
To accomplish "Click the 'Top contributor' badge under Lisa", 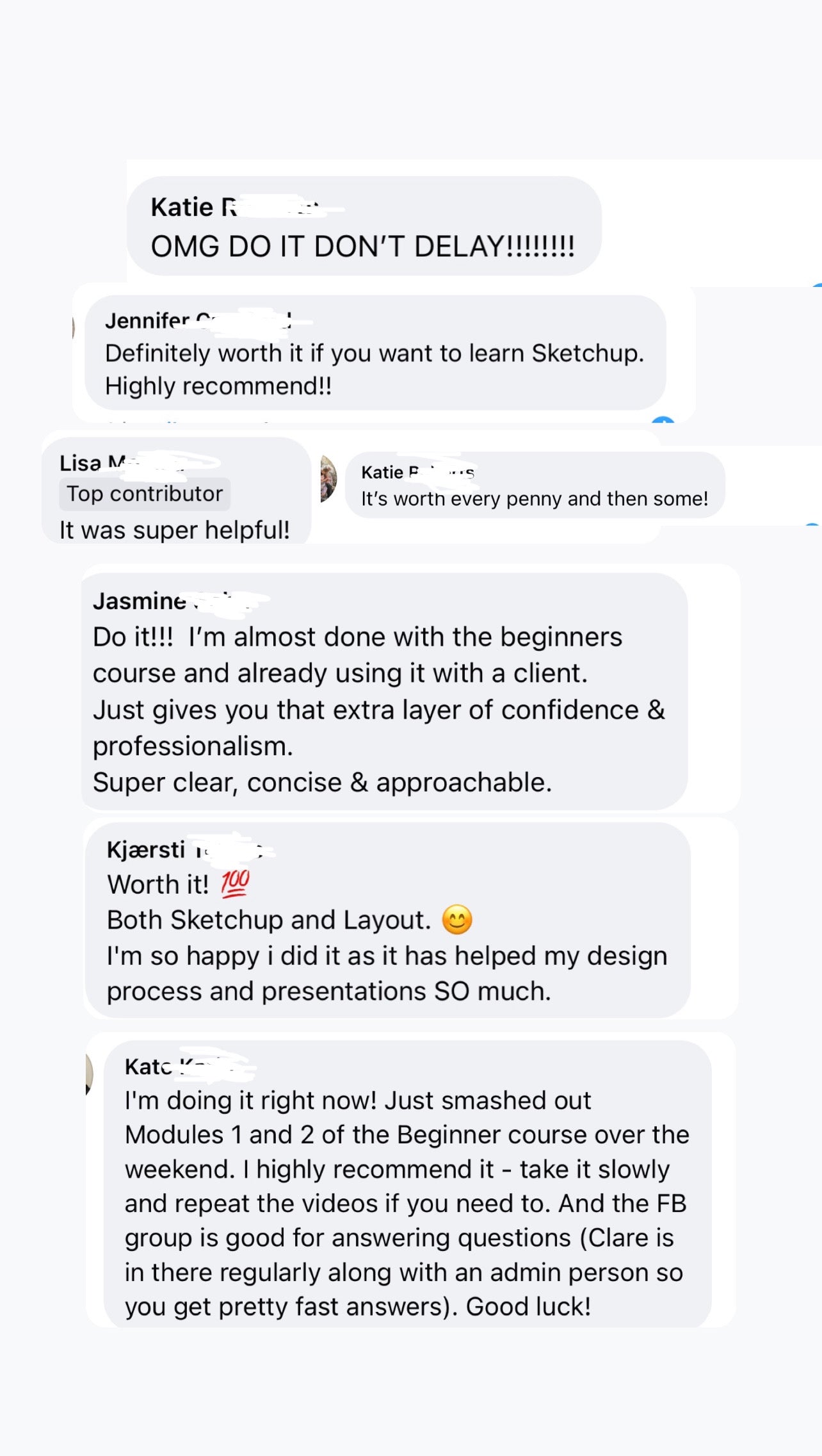I will 145,494.
